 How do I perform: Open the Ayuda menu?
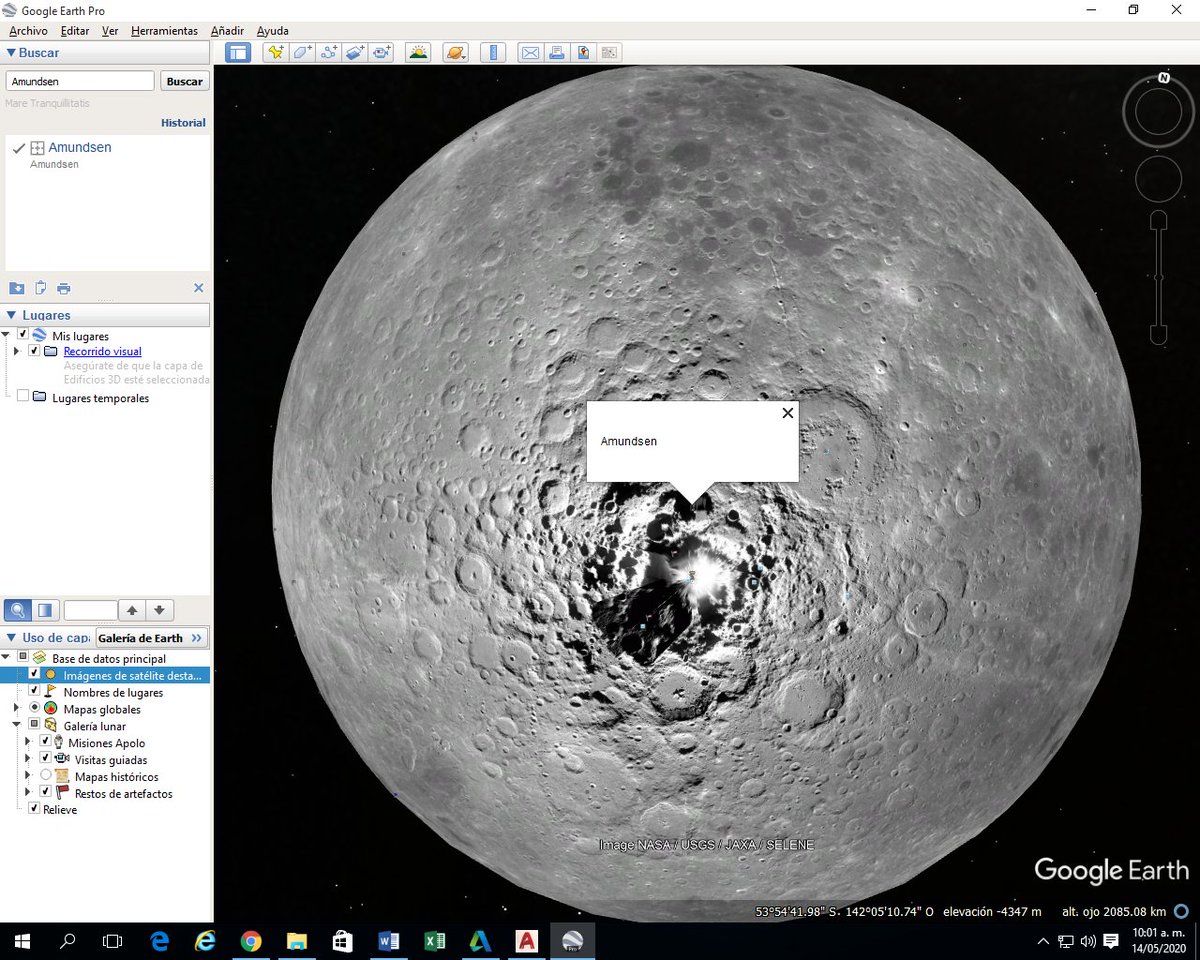(x=272, y=31)
